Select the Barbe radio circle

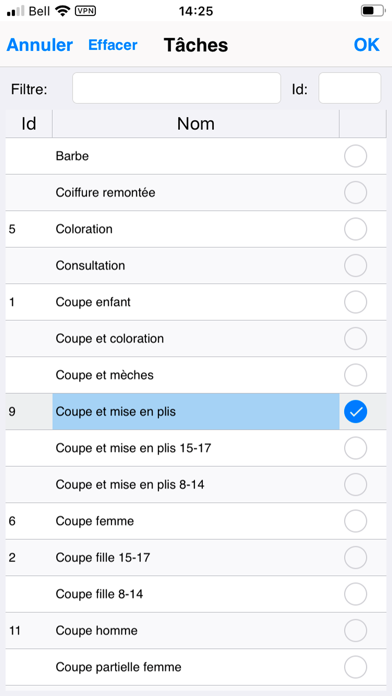[356, 156]
